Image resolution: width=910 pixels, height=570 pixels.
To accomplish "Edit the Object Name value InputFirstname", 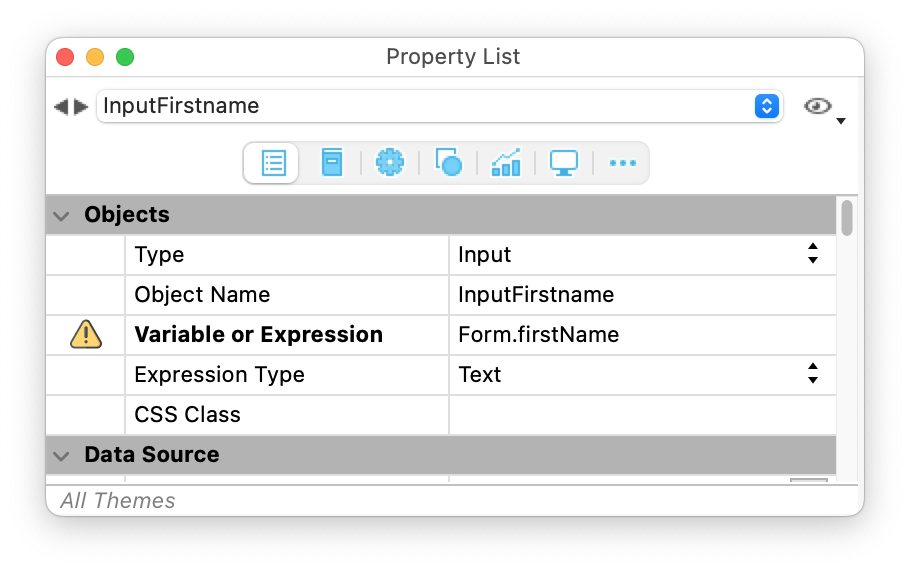I will tap(640, 295).
